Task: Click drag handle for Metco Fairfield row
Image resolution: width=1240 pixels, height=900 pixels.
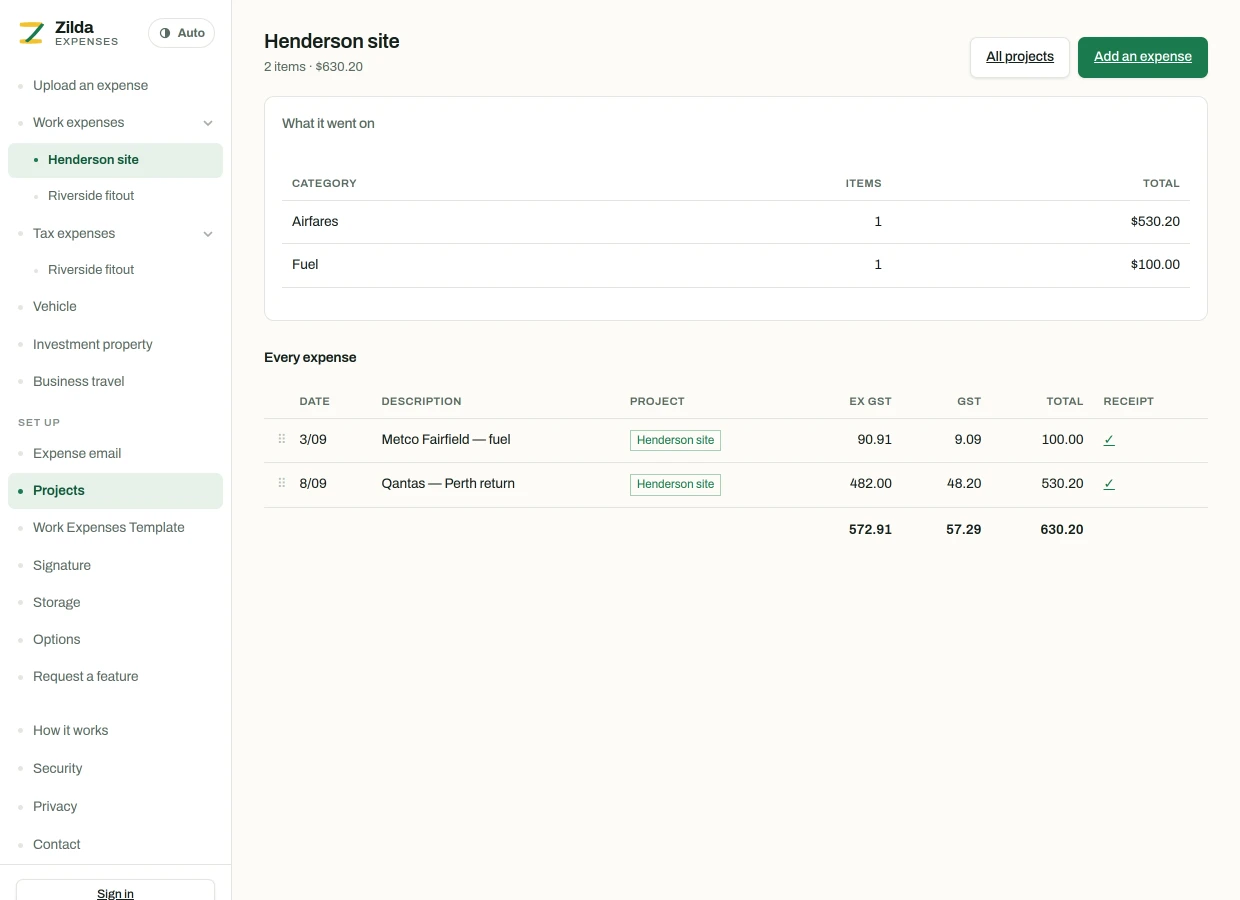Action: click(282, 439)
